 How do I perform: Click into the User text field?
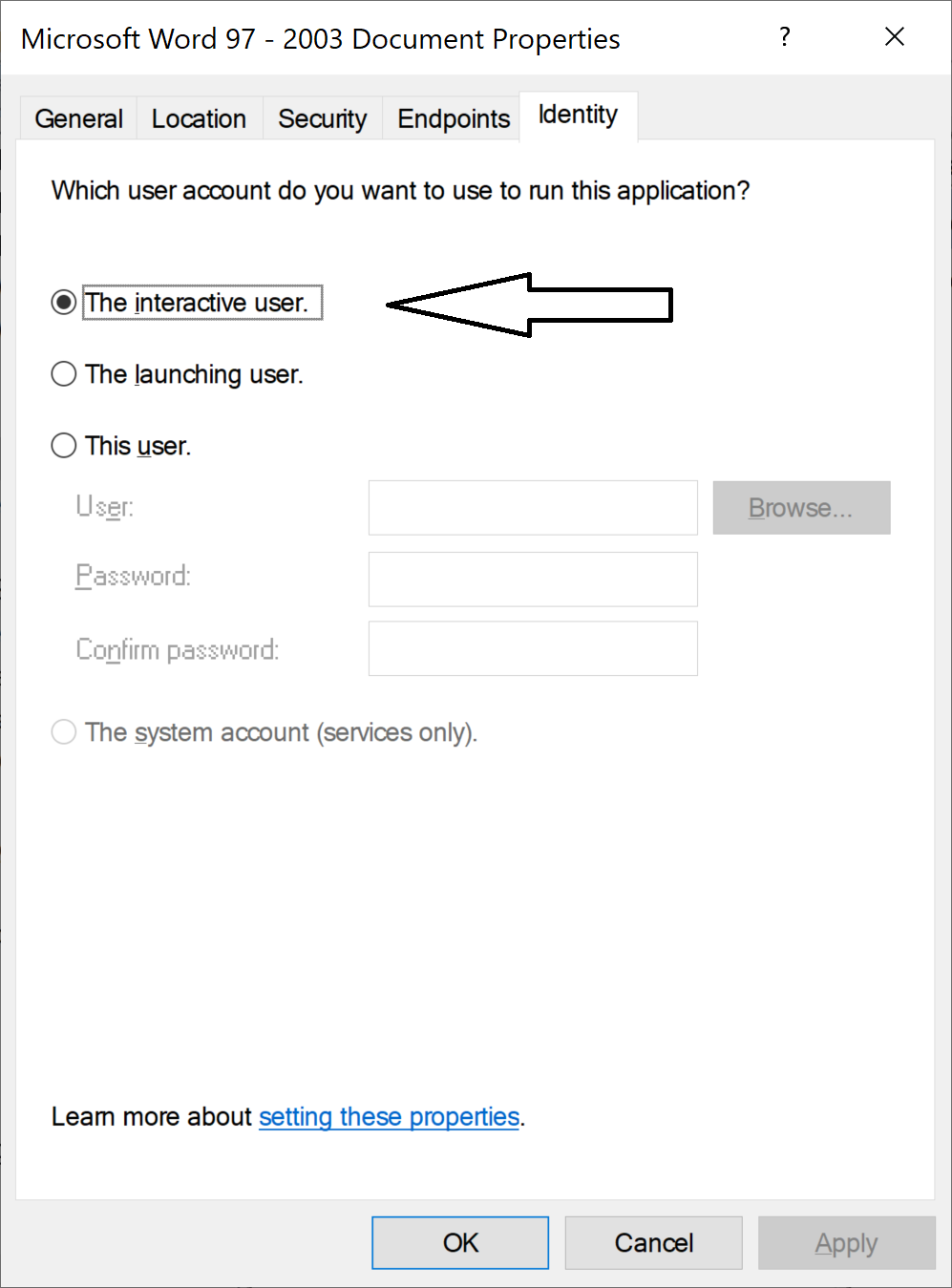(x=533, y=508)
